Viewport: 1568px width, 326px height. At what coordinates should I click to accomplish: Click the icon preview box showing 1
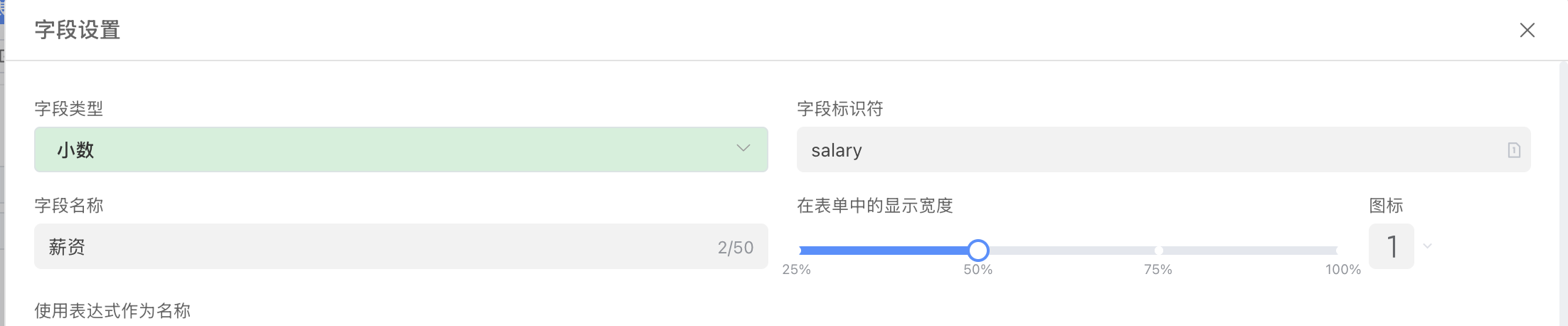(x=1391, y=246)
